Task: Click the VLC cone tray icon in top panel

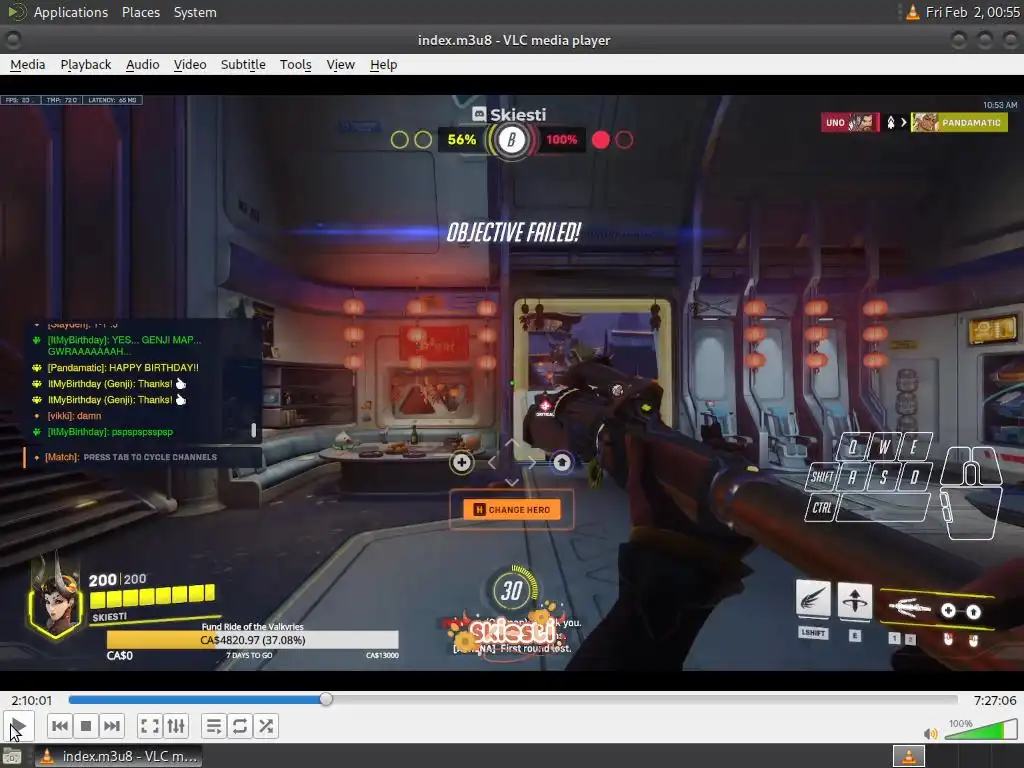Action: pyautogui.click(x=912, y=12)
